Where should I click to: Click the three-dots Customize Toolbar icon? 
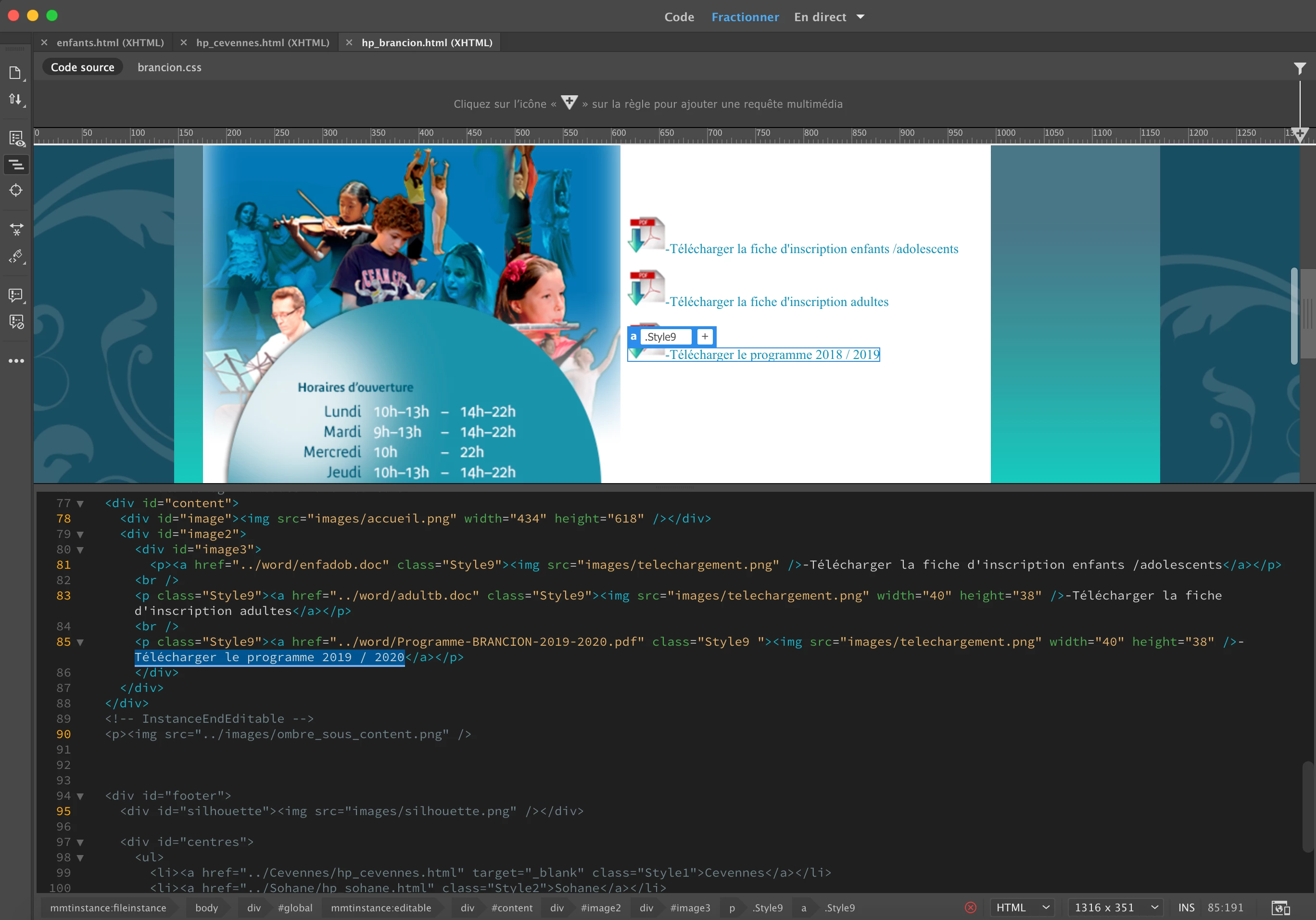click(x=16, y=360)
